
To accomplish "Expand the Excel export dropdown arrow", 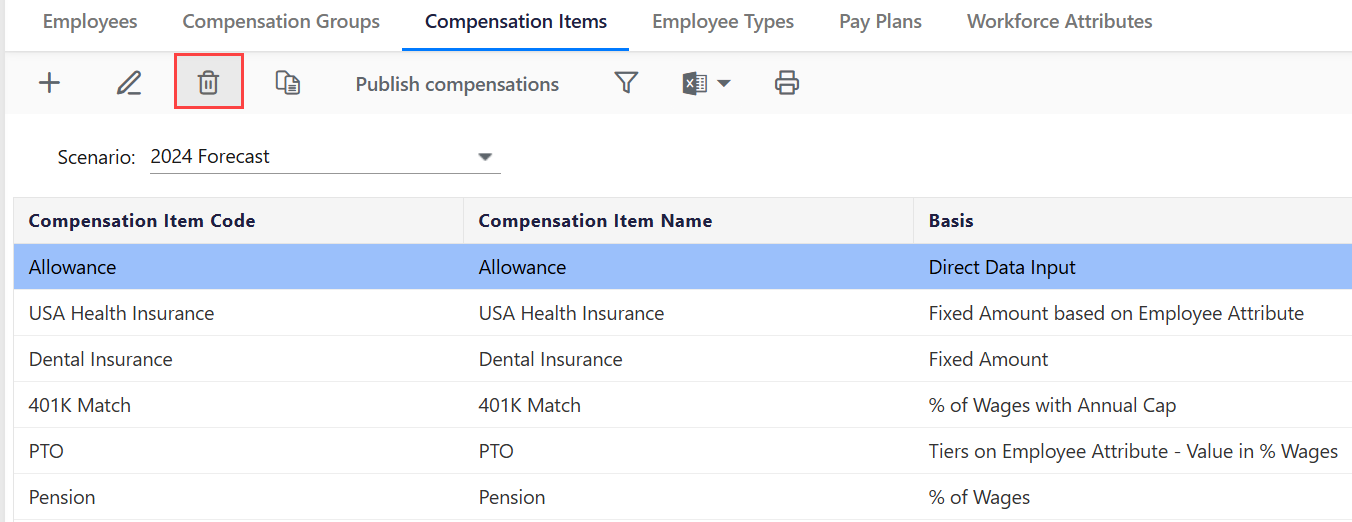I will (723, 84).
